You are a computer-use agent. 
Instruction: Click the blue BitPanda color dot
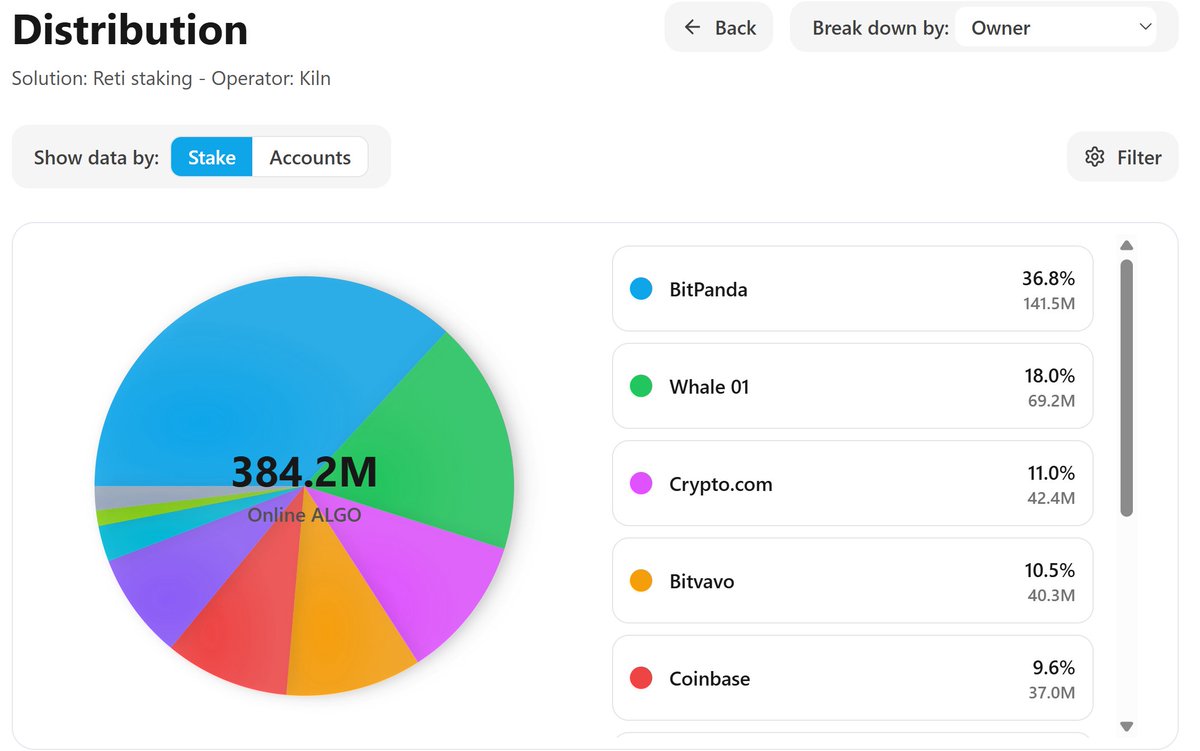tap(641, 289)
